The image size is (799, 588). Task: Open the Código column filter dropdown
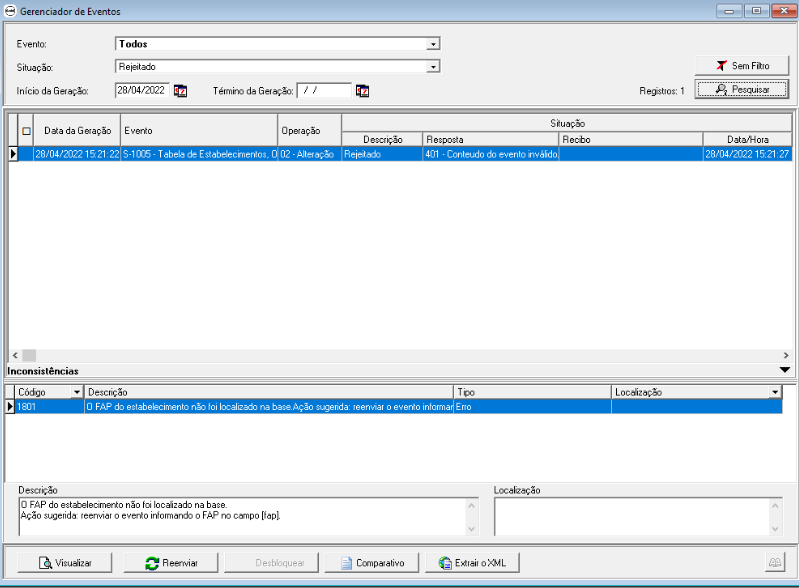pyautogui.click(x=76, y=393)
